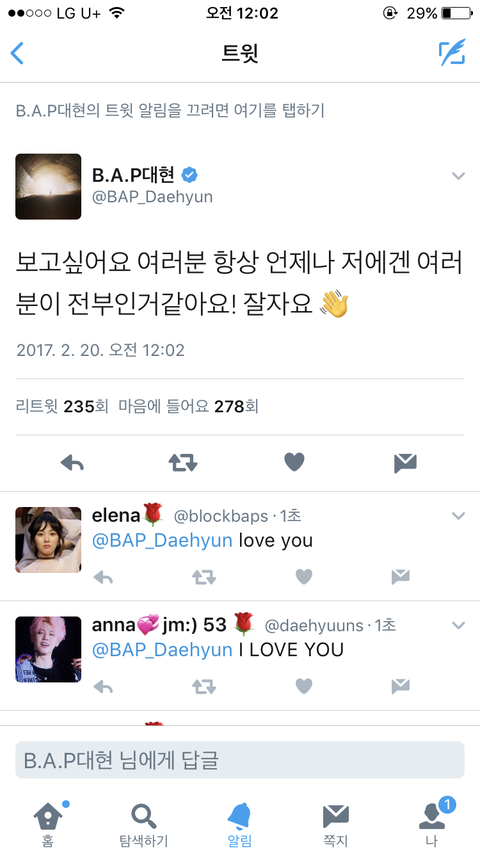480x854 pixels.
Task: Open @BAP_Daehyun mention in elena's reply
Action: coord(162,541)
